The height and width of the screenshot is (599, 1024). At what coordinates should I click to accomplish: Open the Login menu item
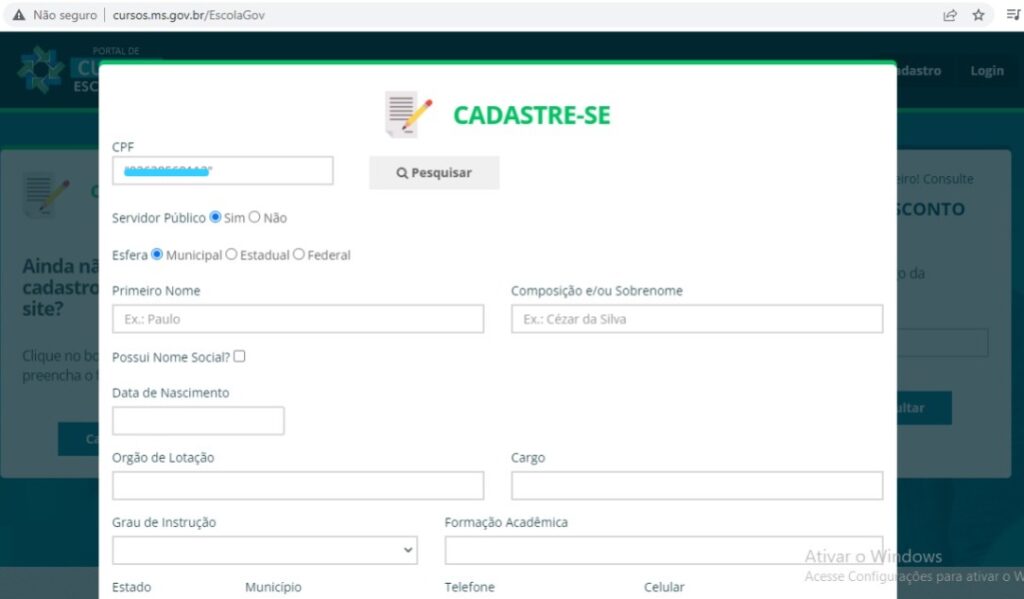pyautogui.click(x=987, y=71)
